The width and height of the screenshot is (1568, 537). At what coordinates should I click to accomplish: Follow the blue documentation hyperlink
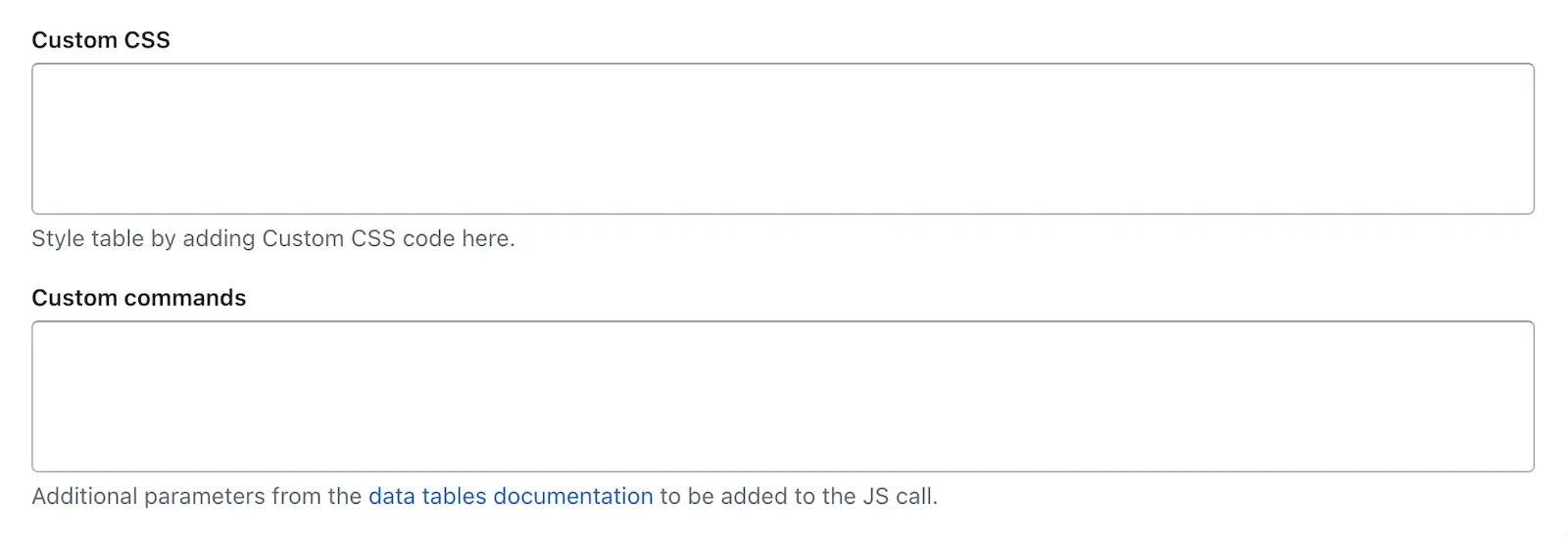[511, 496]
